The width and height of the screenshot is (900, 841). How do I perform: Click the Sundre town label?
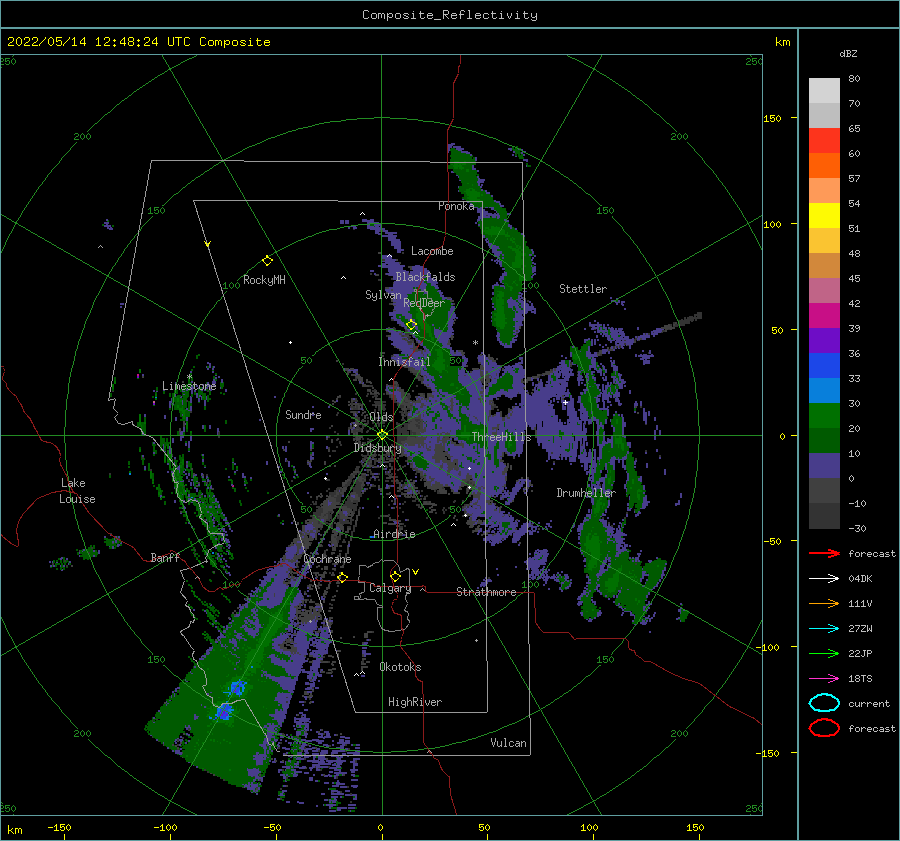[x=303, y=415]
